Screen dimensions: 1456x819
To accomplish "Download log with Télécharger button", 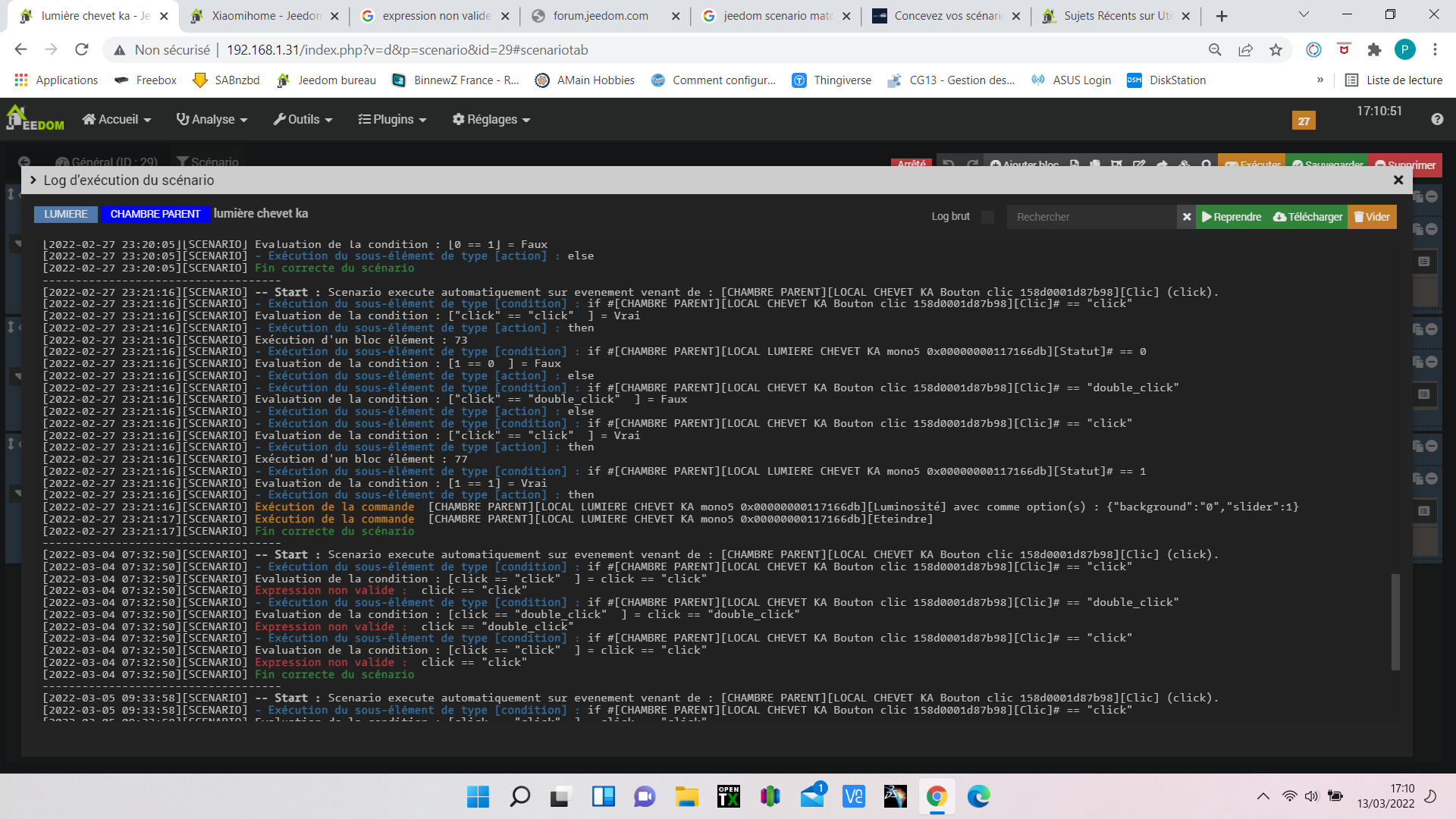I will [1308, 217].
